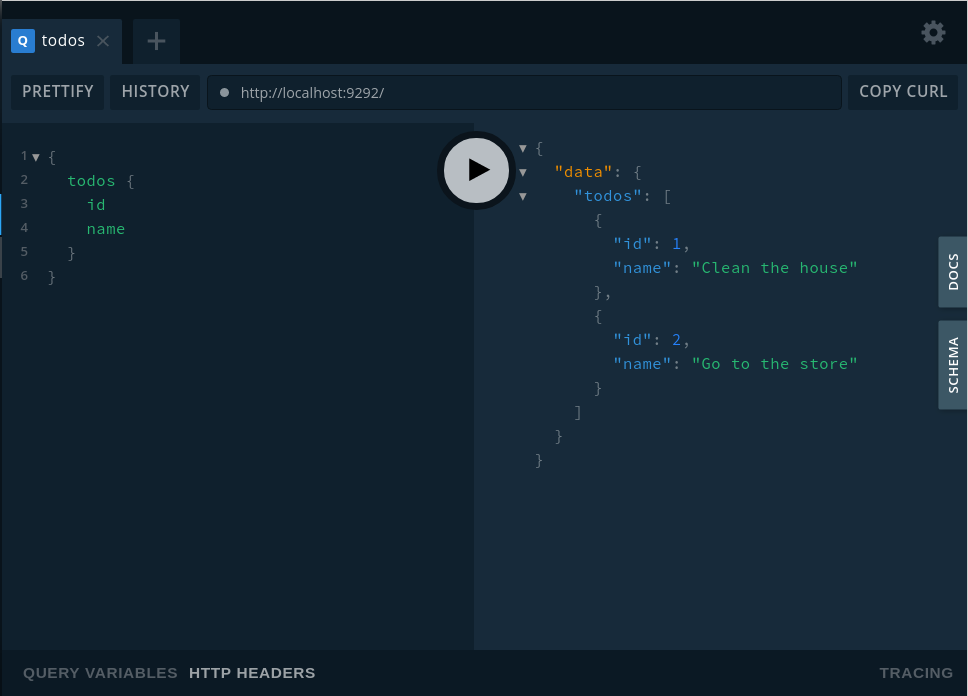This screenshot has width=968, height=696.
Task: Open the SCHEMA side panel
Action: [x=952, y=365]
